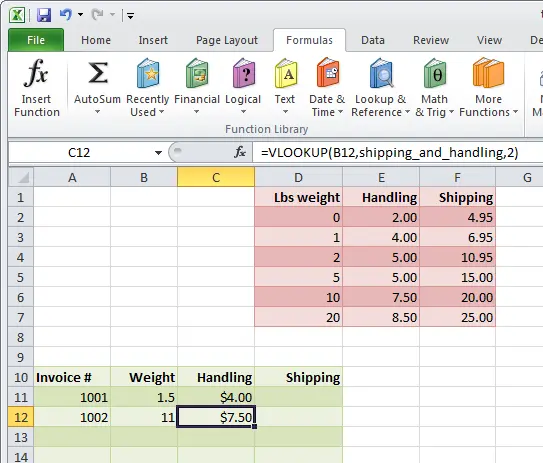Click the Excel application icon in title bar
543x463 pixels.
pos(17,15)
